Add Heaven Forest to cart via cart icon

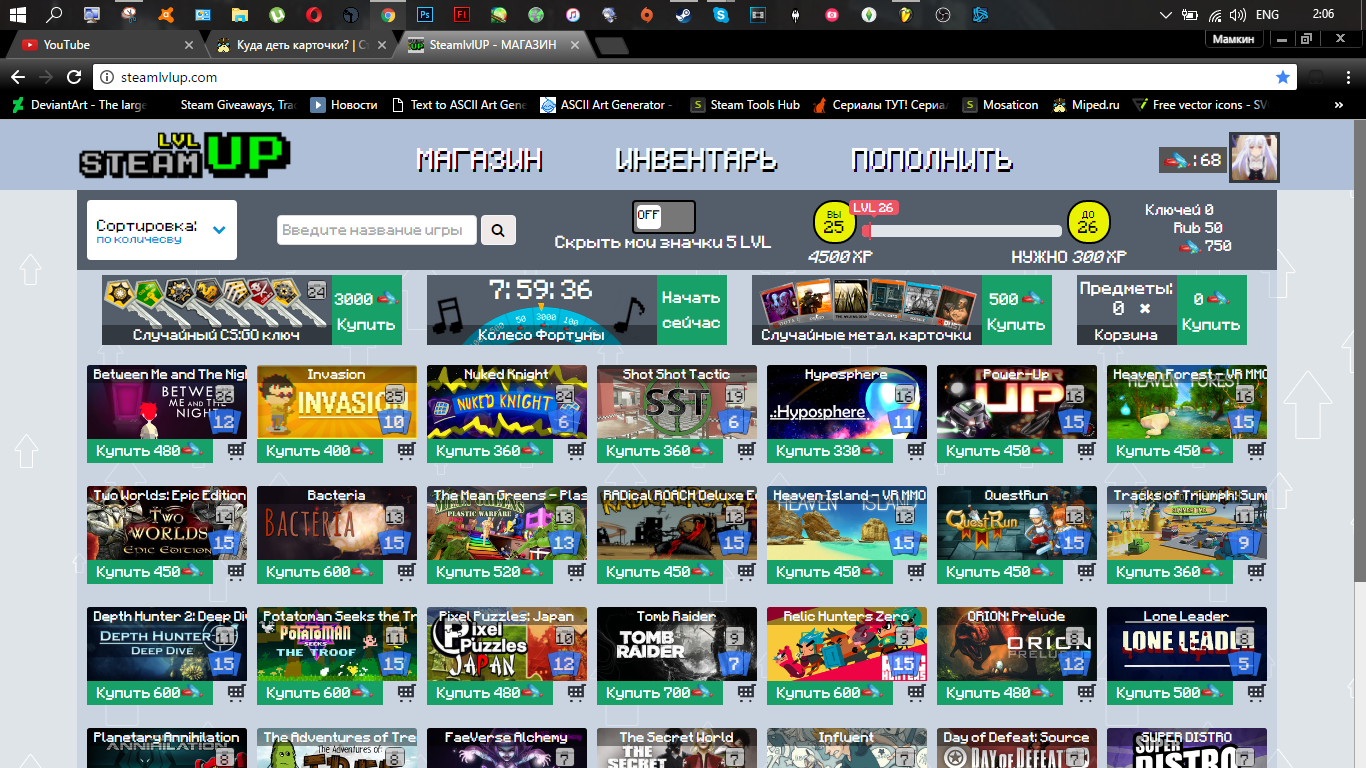1256,451
